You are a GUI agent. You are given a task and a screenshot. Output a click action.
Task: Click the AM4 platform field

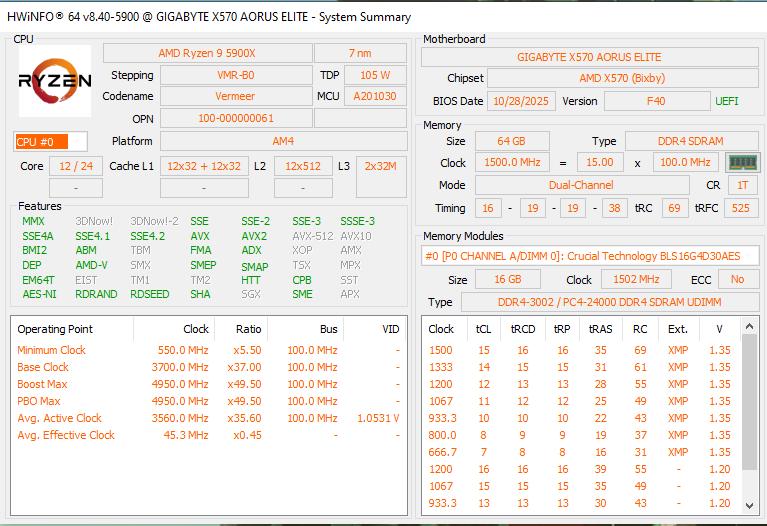(284, 141)
